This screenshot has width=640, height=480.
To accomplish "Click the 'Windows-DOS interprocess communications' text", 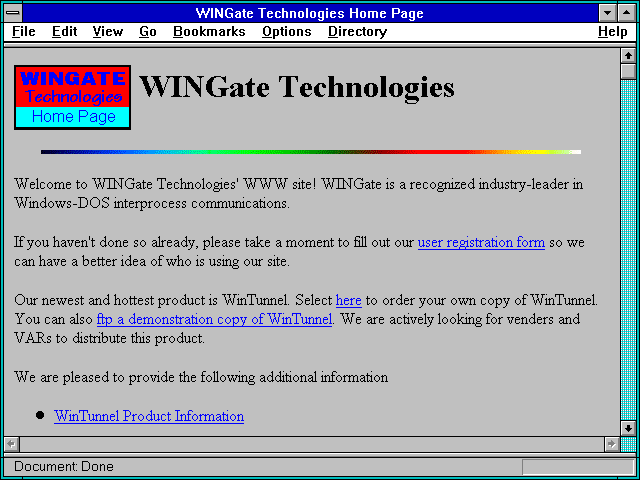I will [x=152, y=203].
